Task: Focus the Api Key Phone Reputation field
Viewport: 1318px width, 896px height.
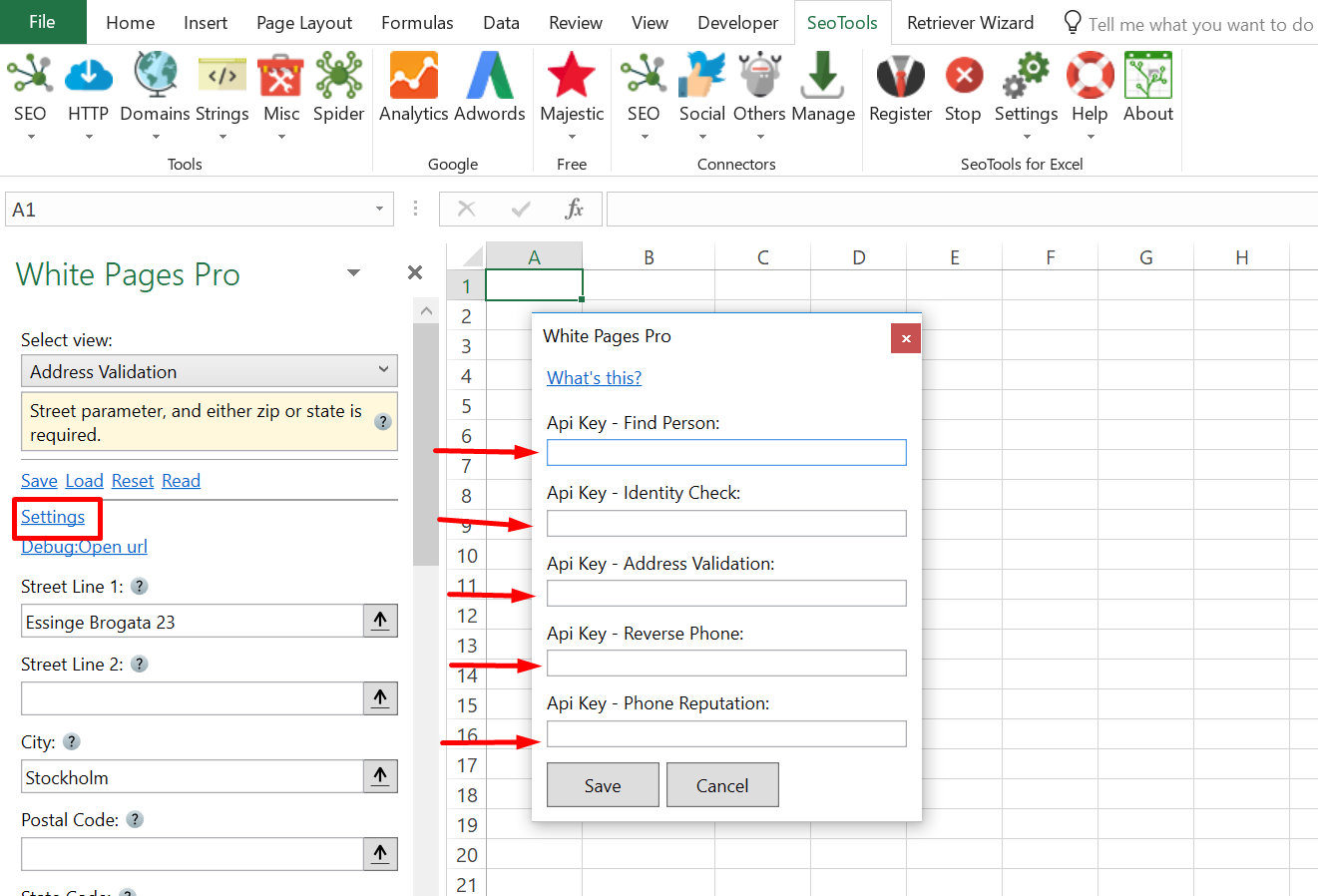Action: click(x=726, y=733)
